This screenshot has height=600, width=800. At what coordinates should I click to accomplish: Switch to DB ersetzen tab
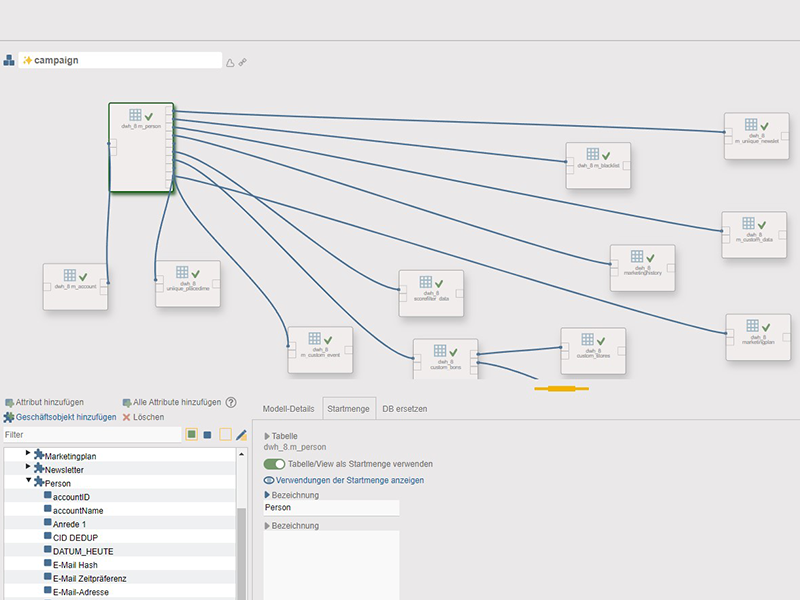[x=405, y=409]
